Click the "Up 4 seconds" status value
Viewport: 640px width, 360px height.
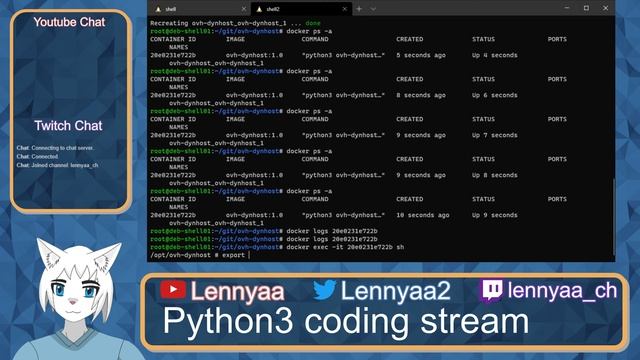(495, 55)
